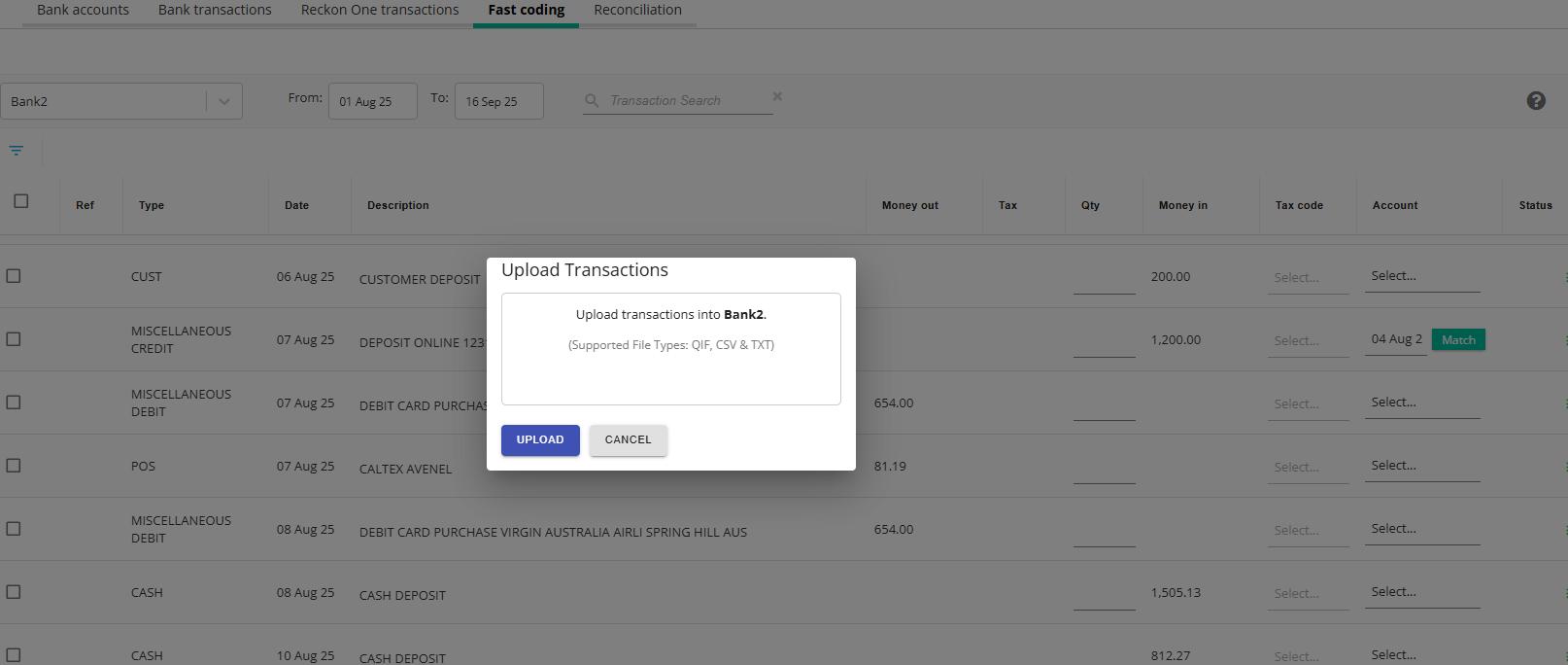Click the From date field 01 Aug 25
Image resolution: width=1568 pixels, height=665 pixels.
[373, 101]
